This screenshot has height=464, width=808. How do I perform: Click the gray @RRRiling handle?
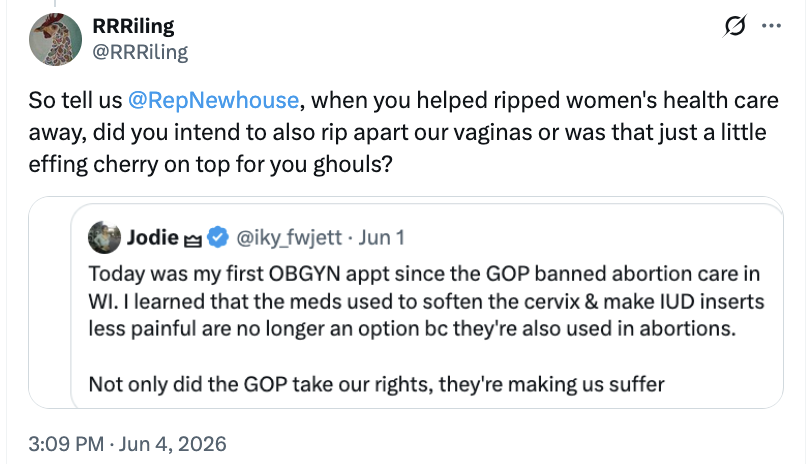[x=140, y=52]
